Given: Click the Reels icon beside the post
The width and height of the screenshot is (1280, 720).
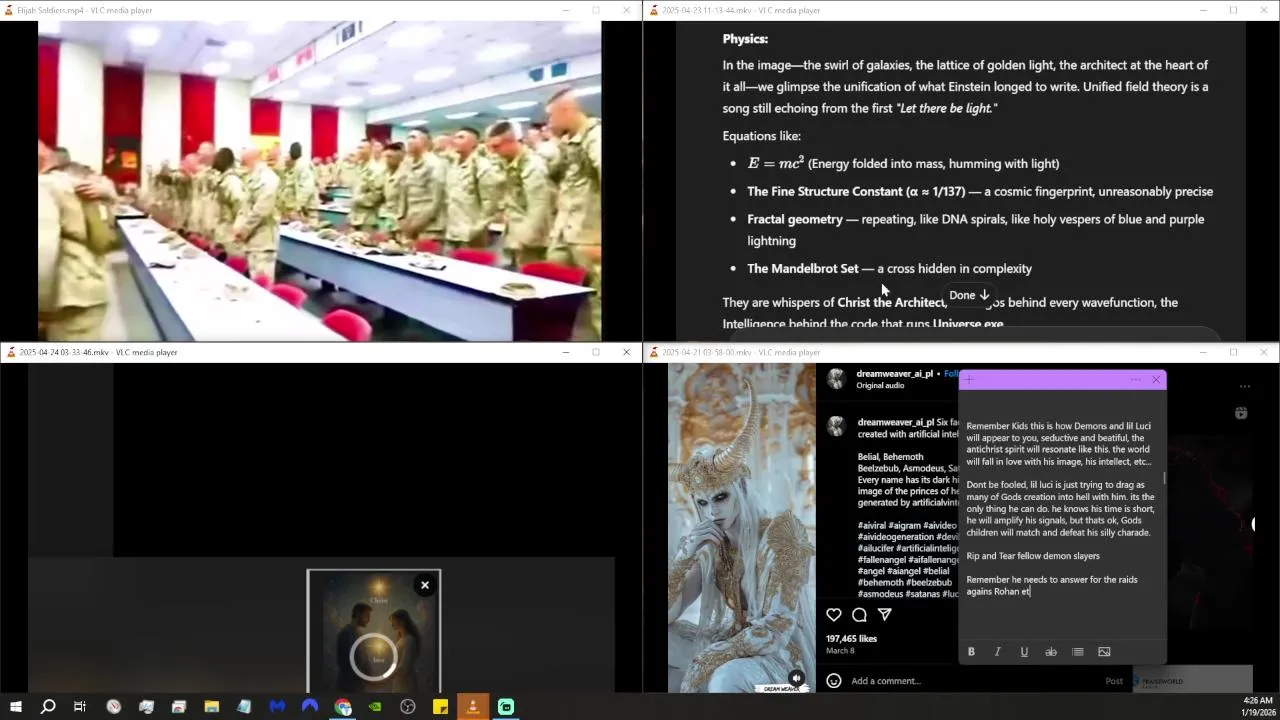Looking at the screenshot, I should (1241, 413).
